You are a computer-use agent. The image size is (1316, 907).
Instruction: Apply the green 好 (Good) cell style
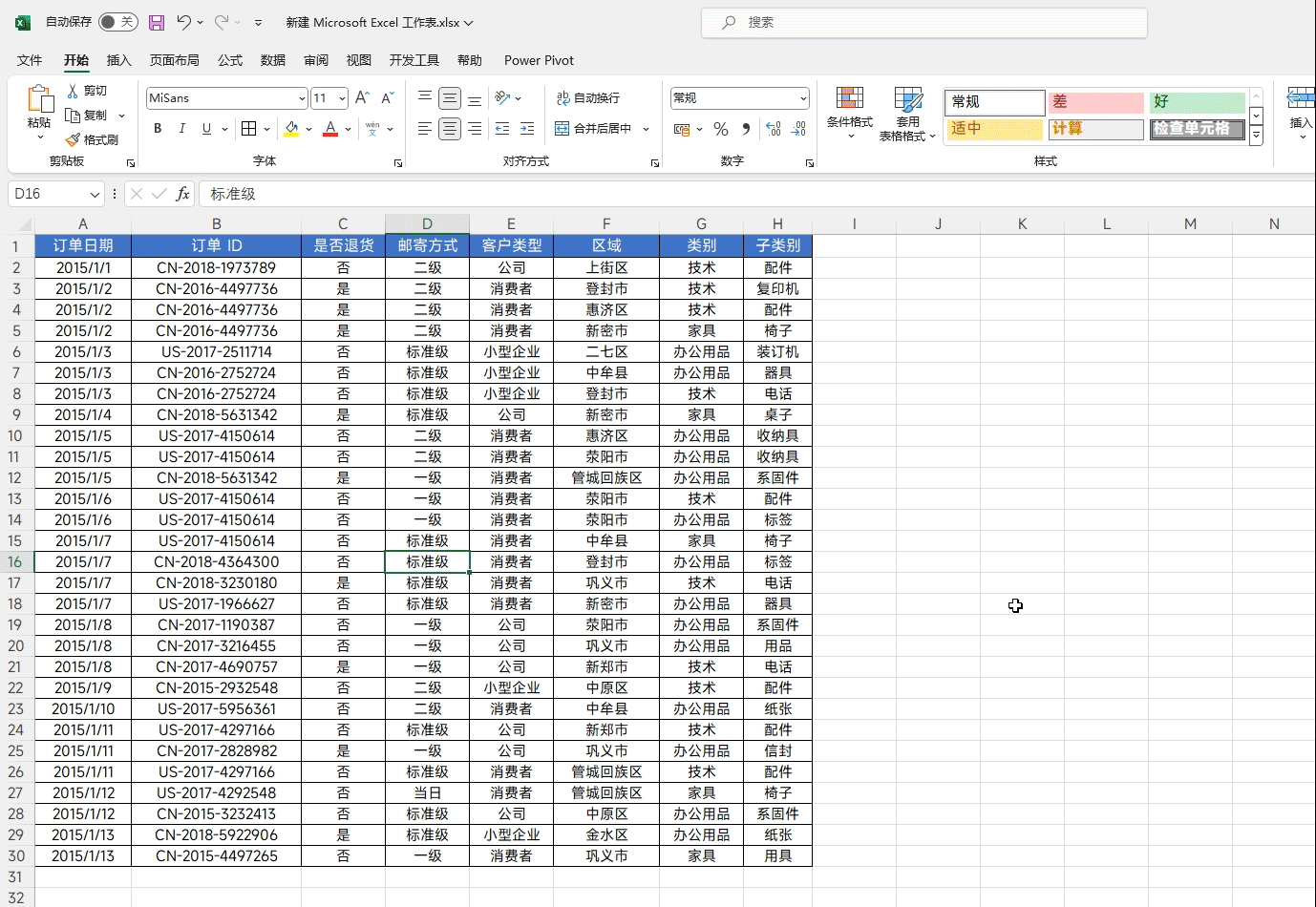[x=1198, y=101]
